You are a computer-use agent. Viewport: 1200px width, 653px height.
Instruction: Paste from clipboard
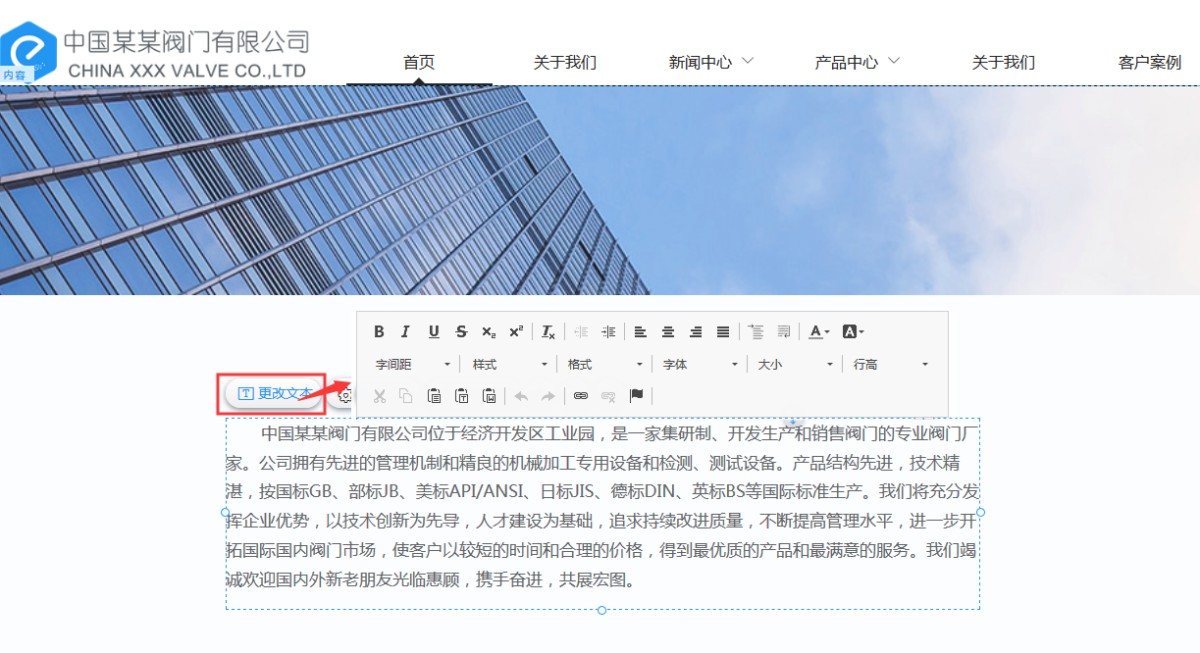coord(434,396)
